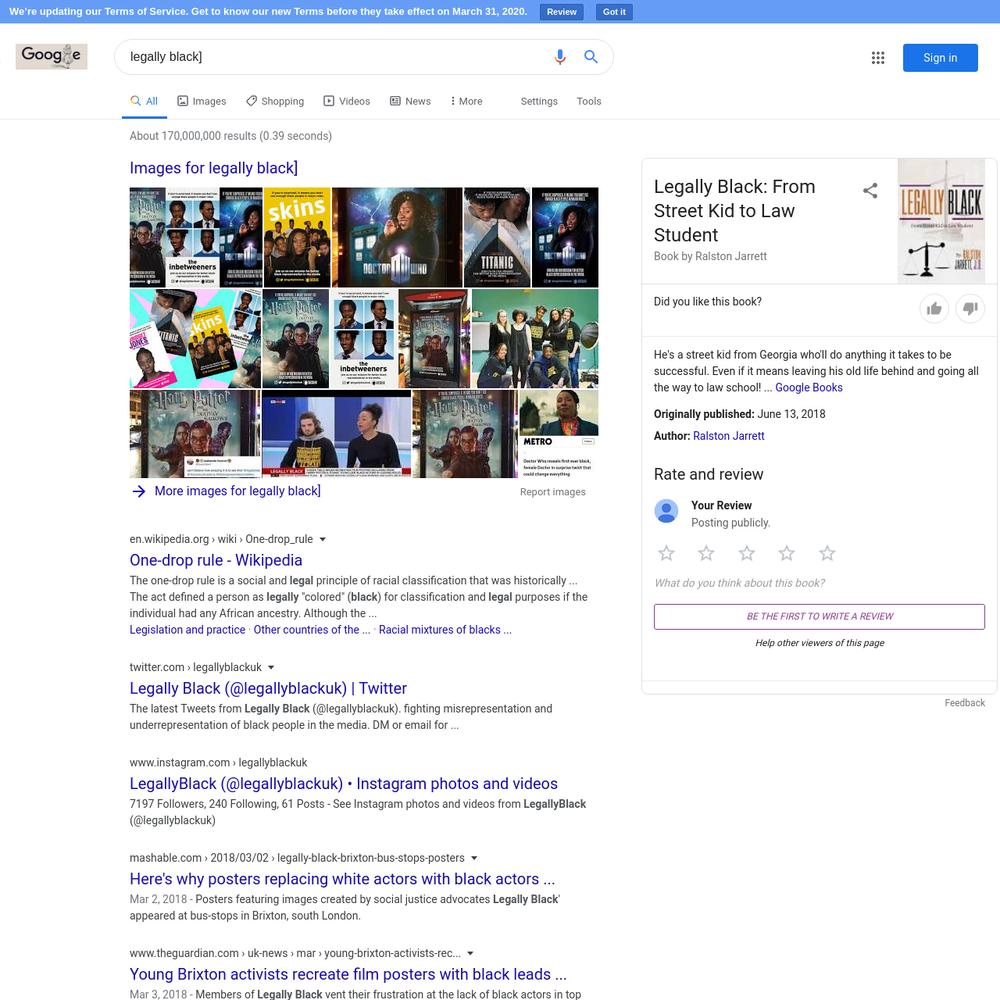This screenshot has width=1000, height=1000.
Task: Rate the book three stars
Action: pyautogui.click(x=747, y=553)
